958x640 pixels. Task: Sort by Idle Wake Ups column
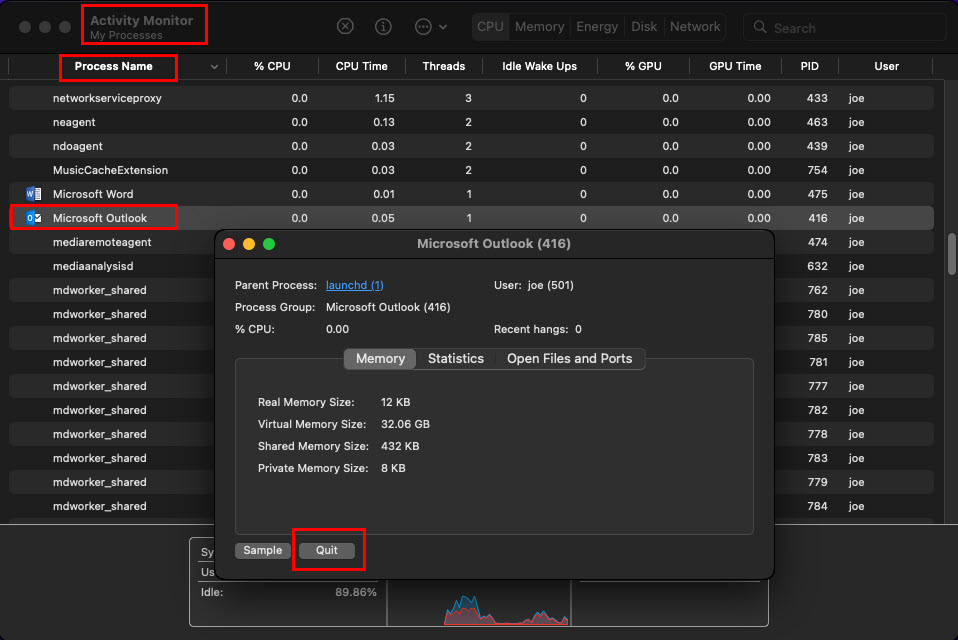539,66
